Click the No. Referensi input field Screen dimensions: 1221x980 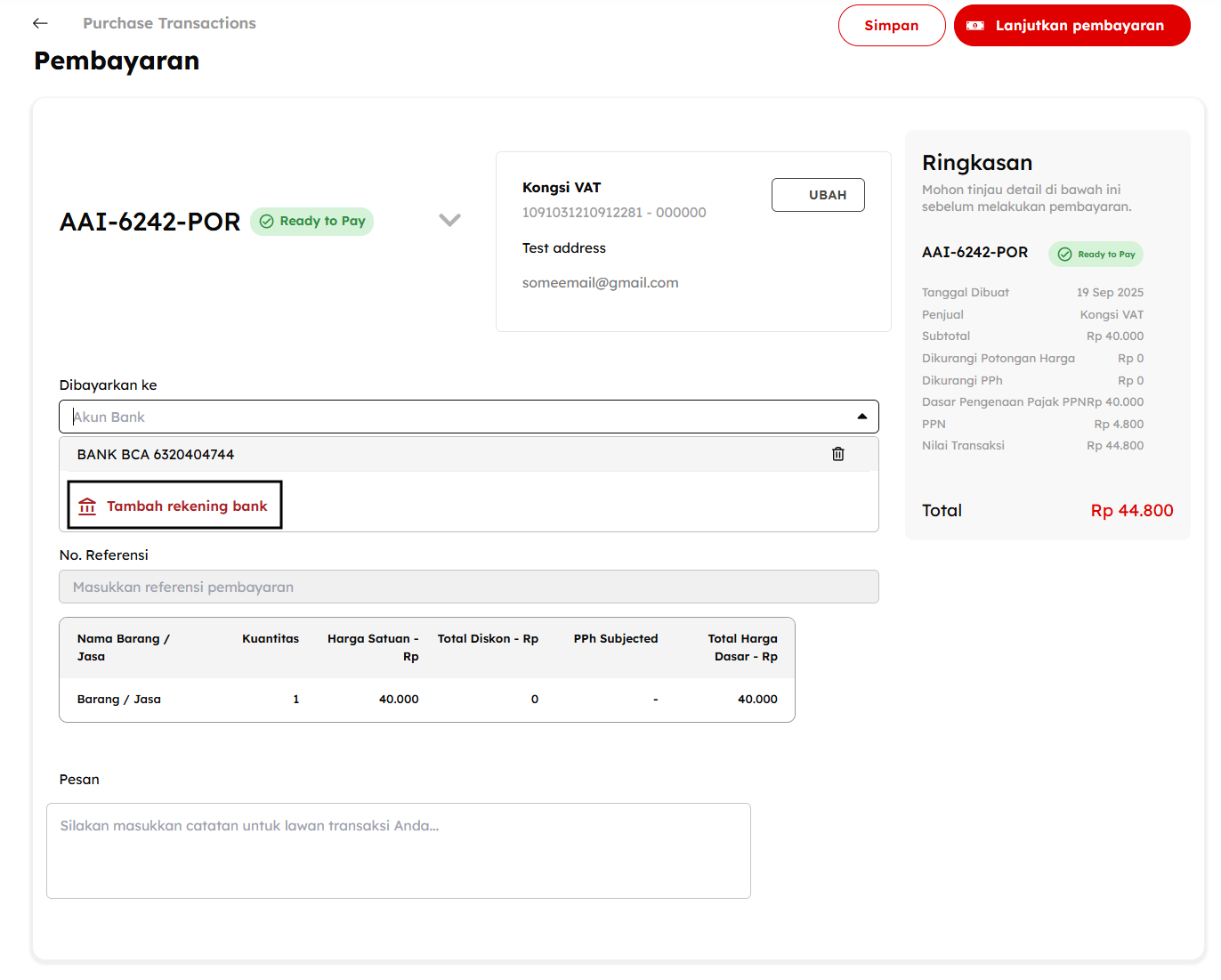468,587
